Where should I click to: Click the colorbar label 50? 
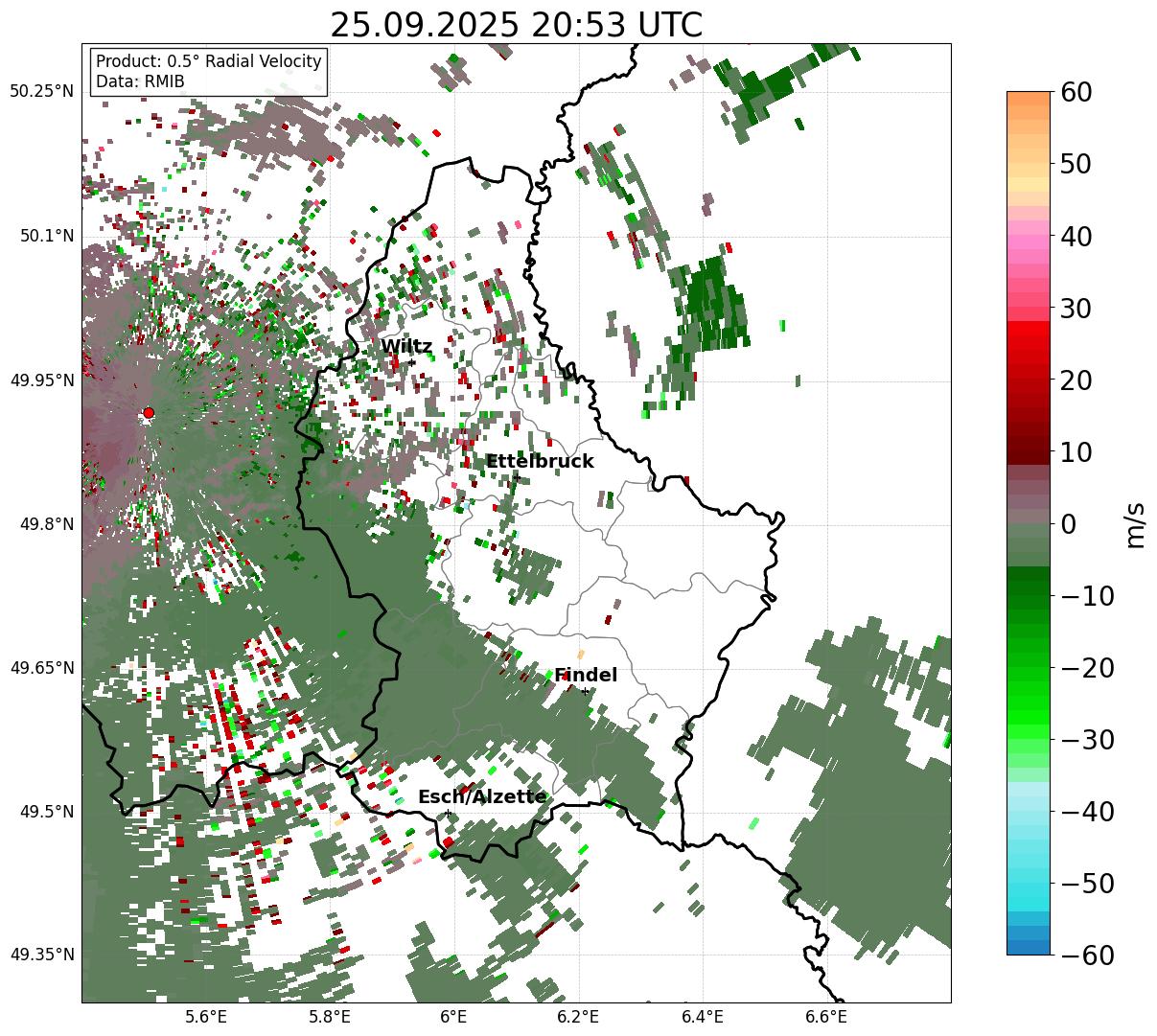(1077, 164)
